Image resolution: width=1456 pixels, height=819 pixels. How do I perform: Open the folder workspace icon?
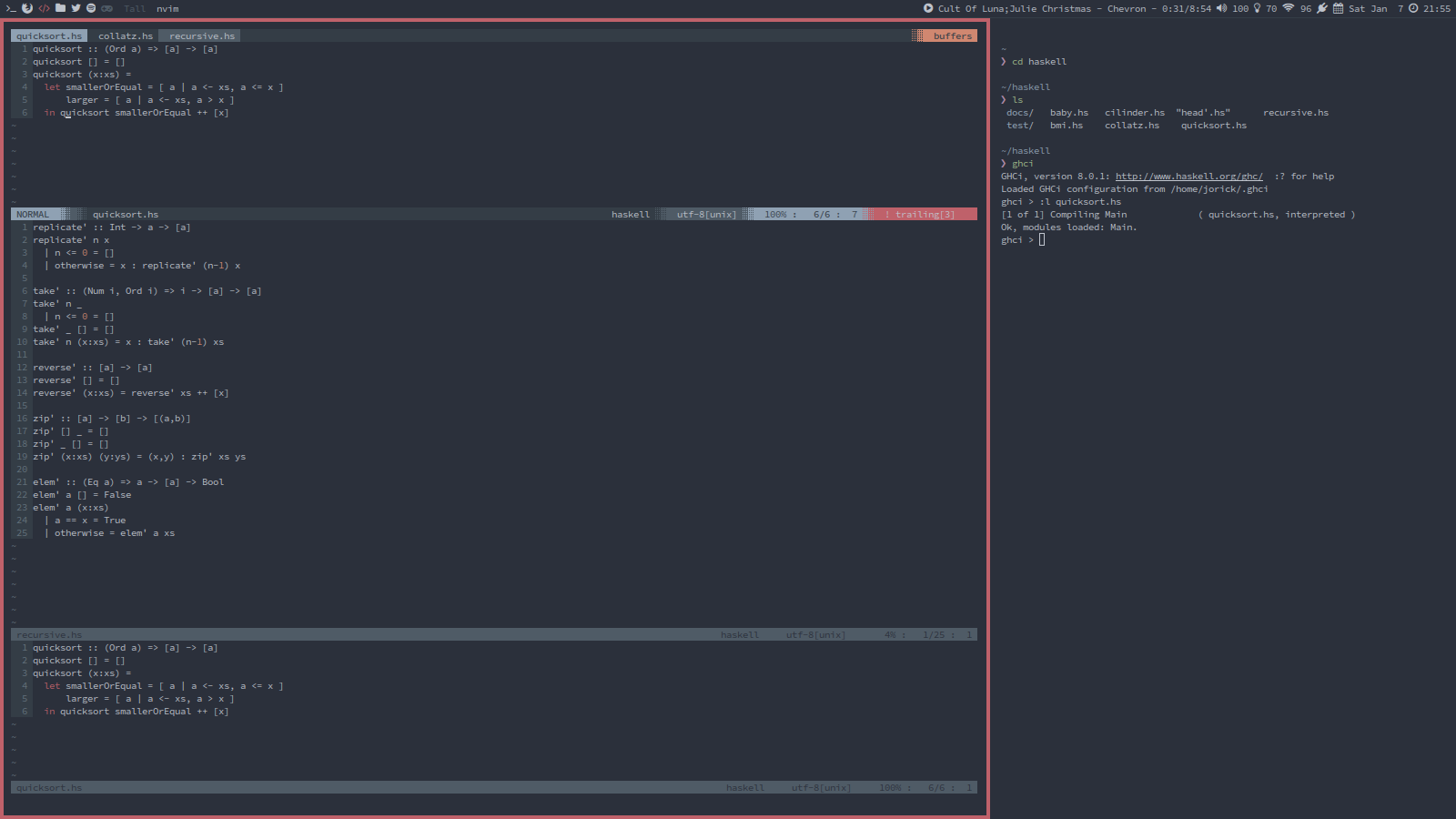point(60,8)
